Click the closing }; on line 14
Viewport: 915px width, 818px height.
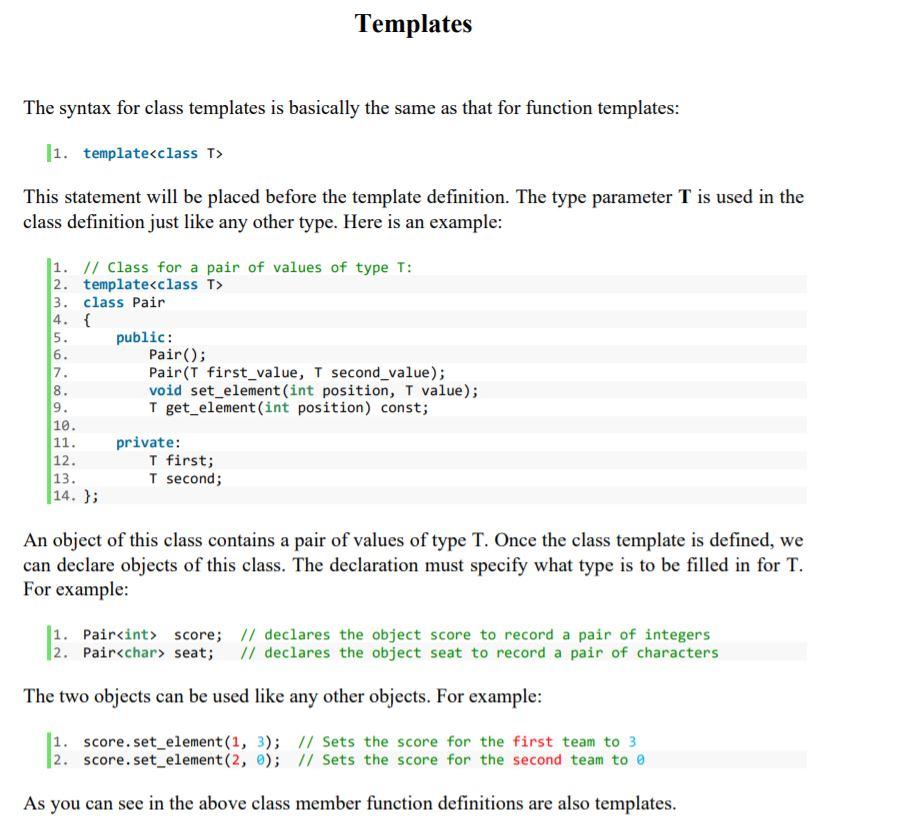(x=88, y=495)
